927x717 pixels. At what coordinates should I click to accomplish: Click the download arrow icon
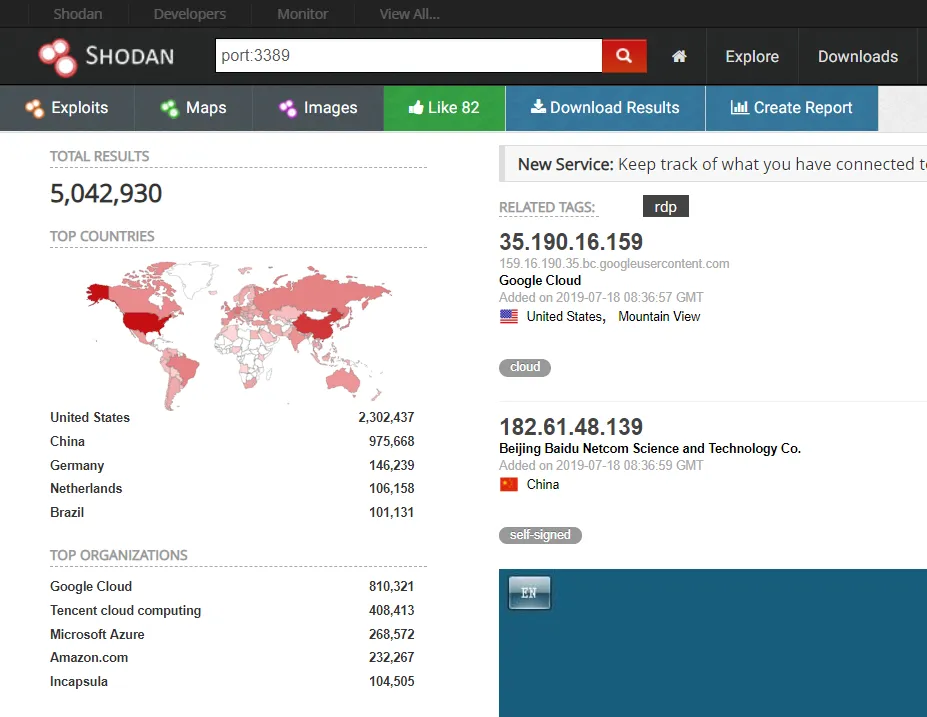[538, 106]
